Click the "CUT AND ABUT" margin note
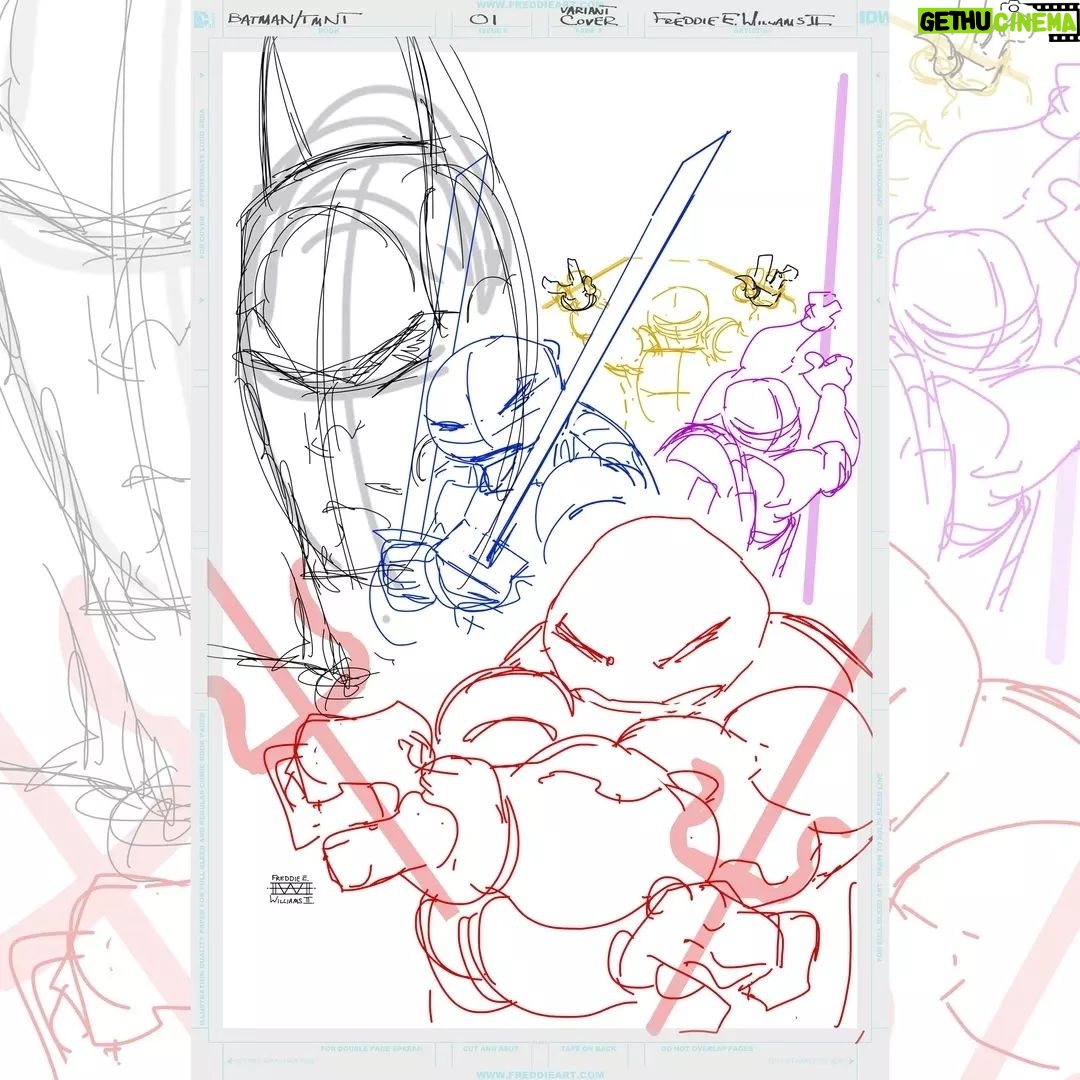Screen dimensions: 1080x1080 [490, 1049]
